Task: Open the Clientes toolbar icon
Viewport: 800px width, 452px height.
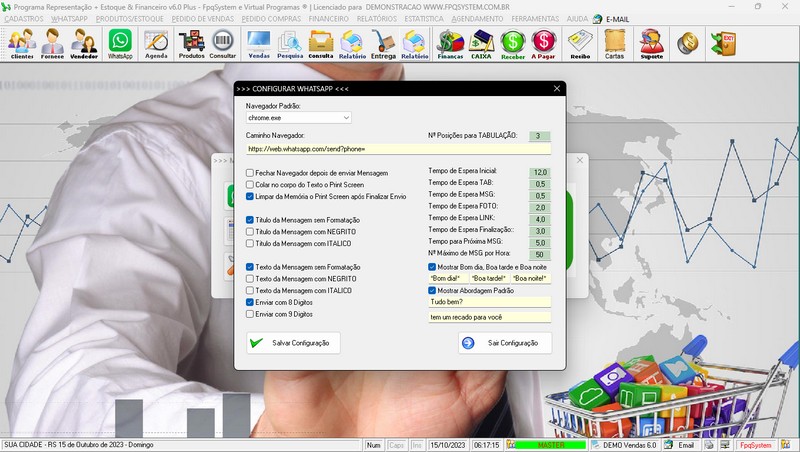Action: pyautogui.click(x=22, y=44)
